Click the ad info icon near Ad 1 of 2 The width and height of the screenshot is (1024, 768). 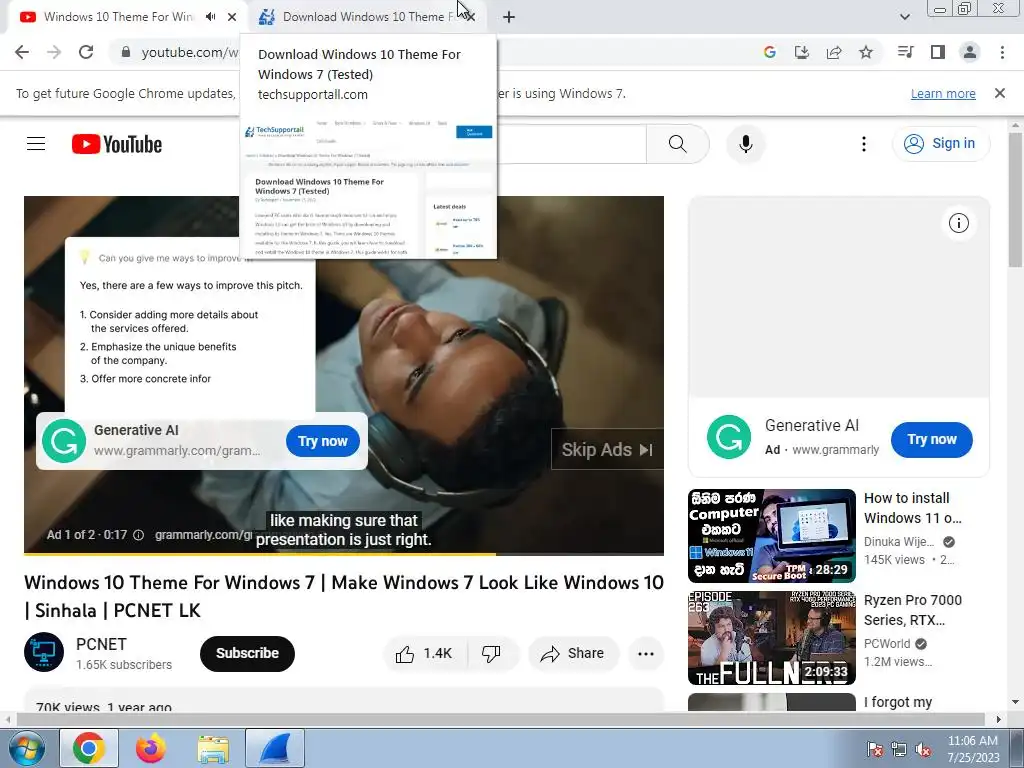click(x=138, y=535)
